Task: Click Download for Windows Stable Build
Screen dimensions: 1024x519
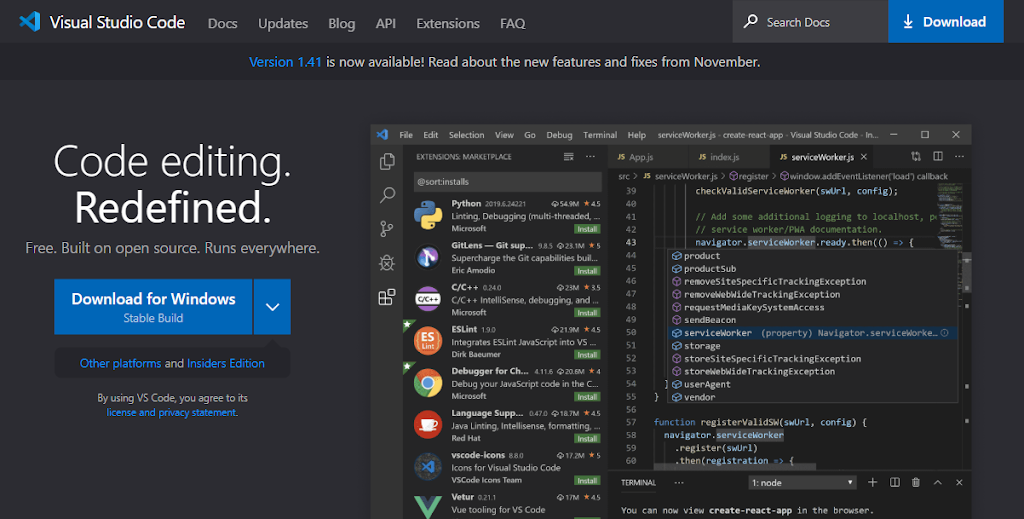Action: (153, 307)
